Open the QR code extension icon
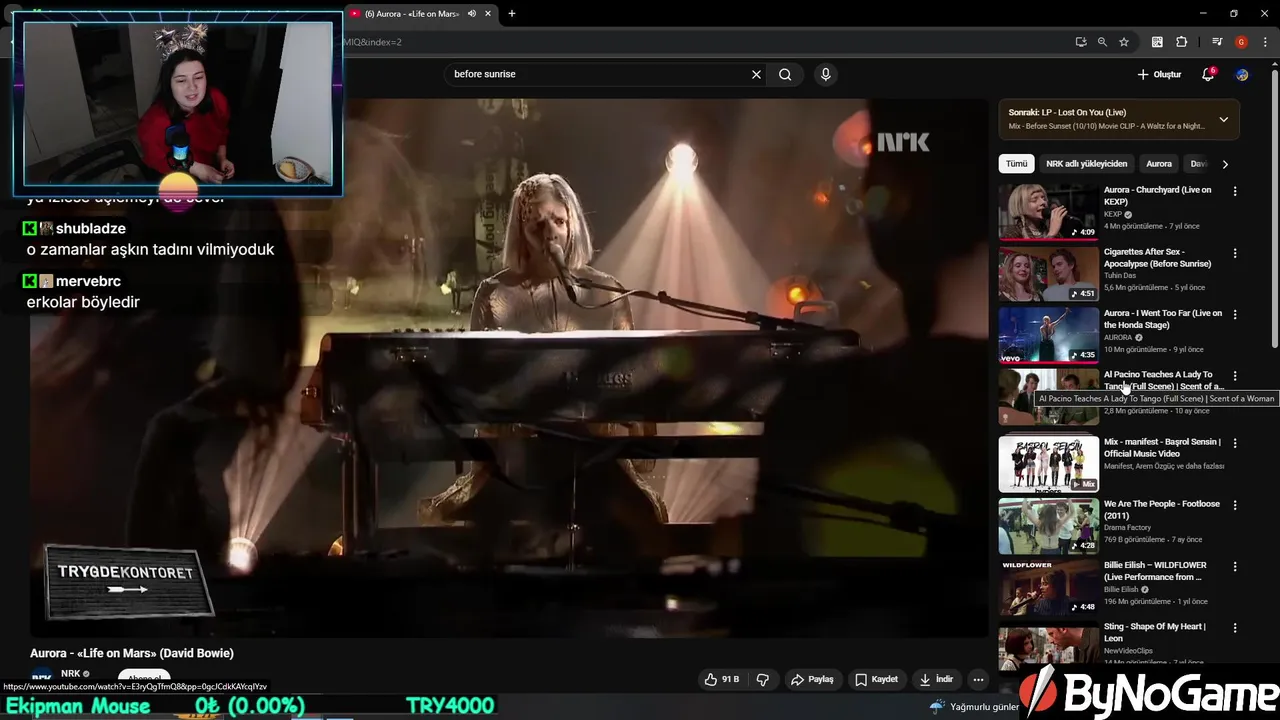Image resolution: width=1280 pixels, height=720 pixels. (1157, 42)
